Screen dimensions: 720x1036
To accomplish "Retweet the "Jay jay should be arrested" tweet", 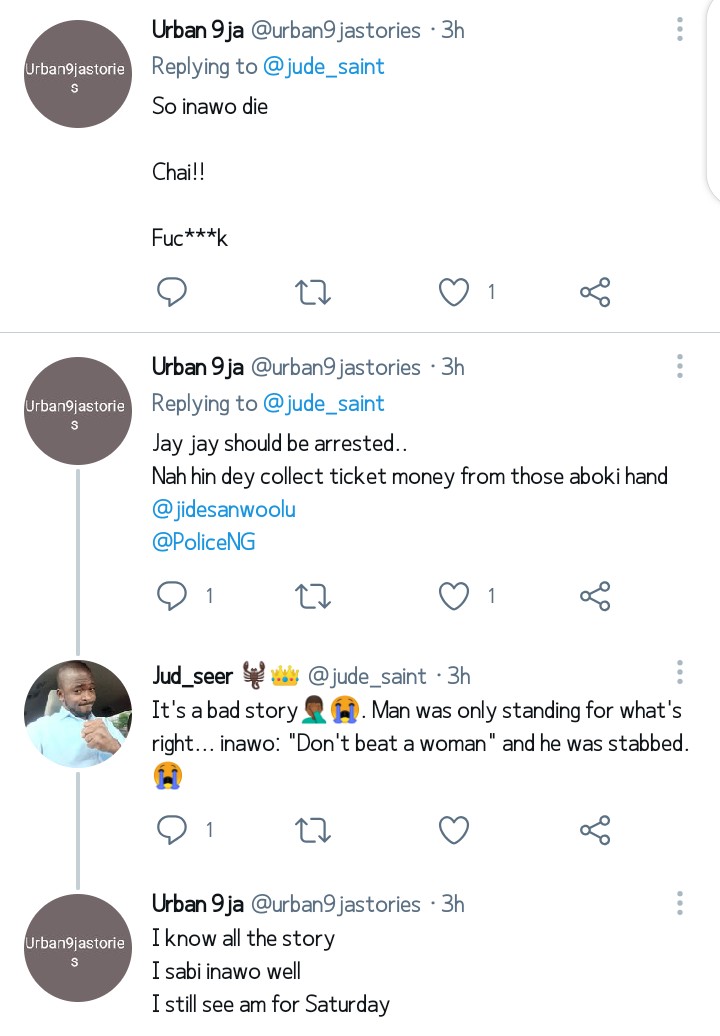I will tap(314, 596).
